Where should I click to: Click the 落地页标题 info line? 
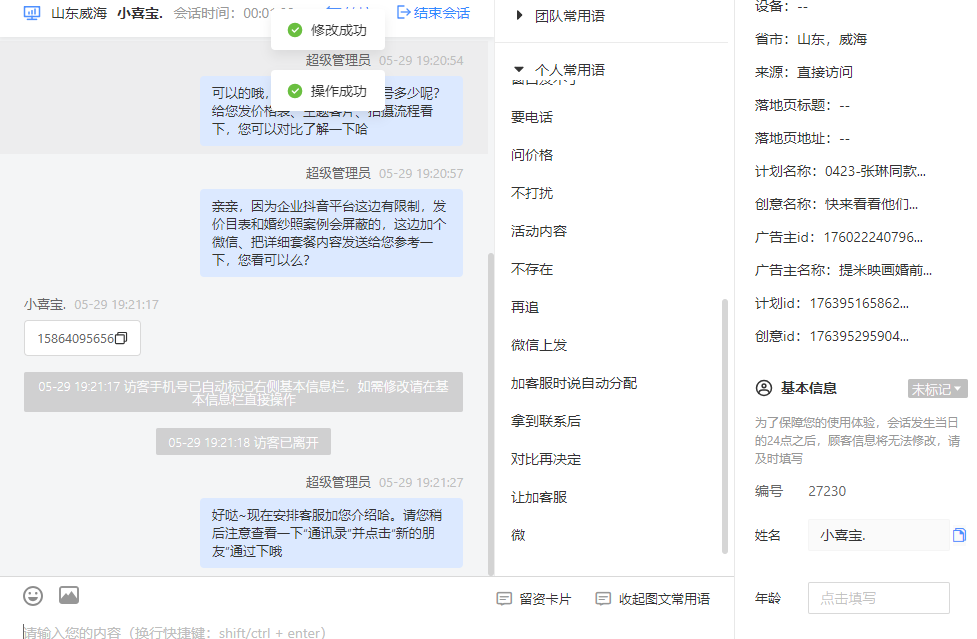(802, 105)
